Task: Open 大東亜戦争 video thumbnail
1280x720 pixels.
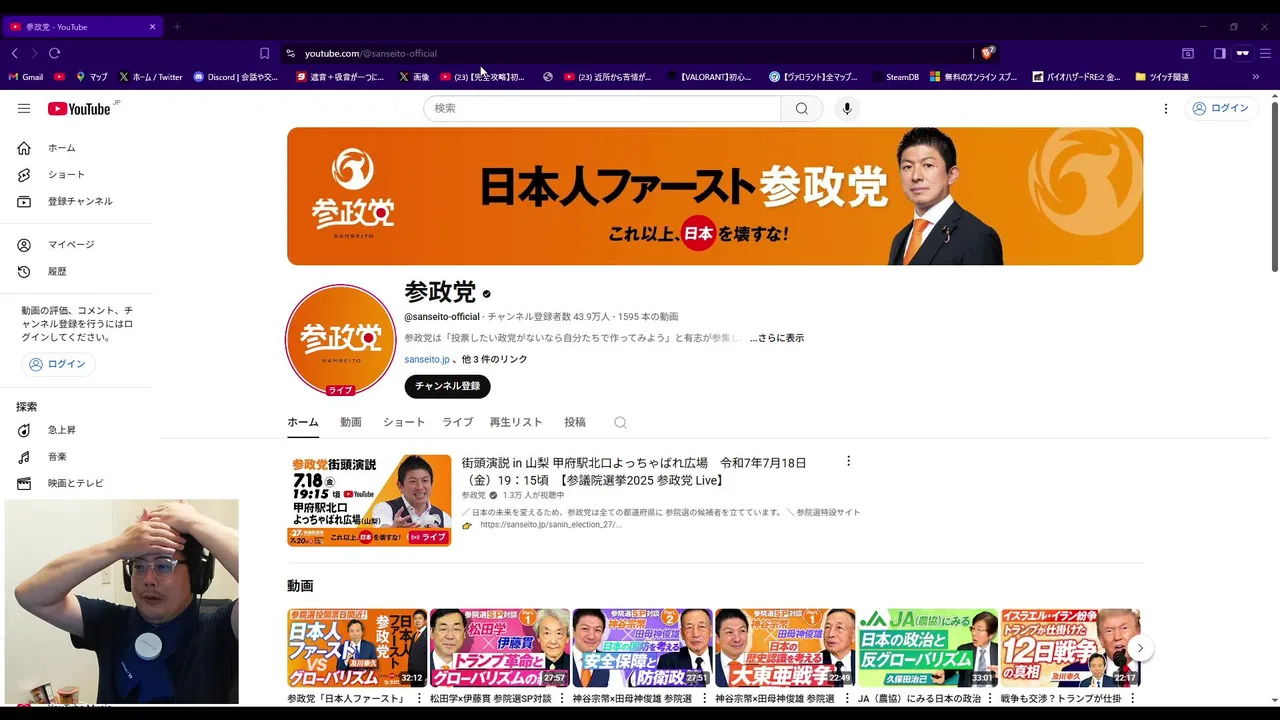Action: point(785,648)
